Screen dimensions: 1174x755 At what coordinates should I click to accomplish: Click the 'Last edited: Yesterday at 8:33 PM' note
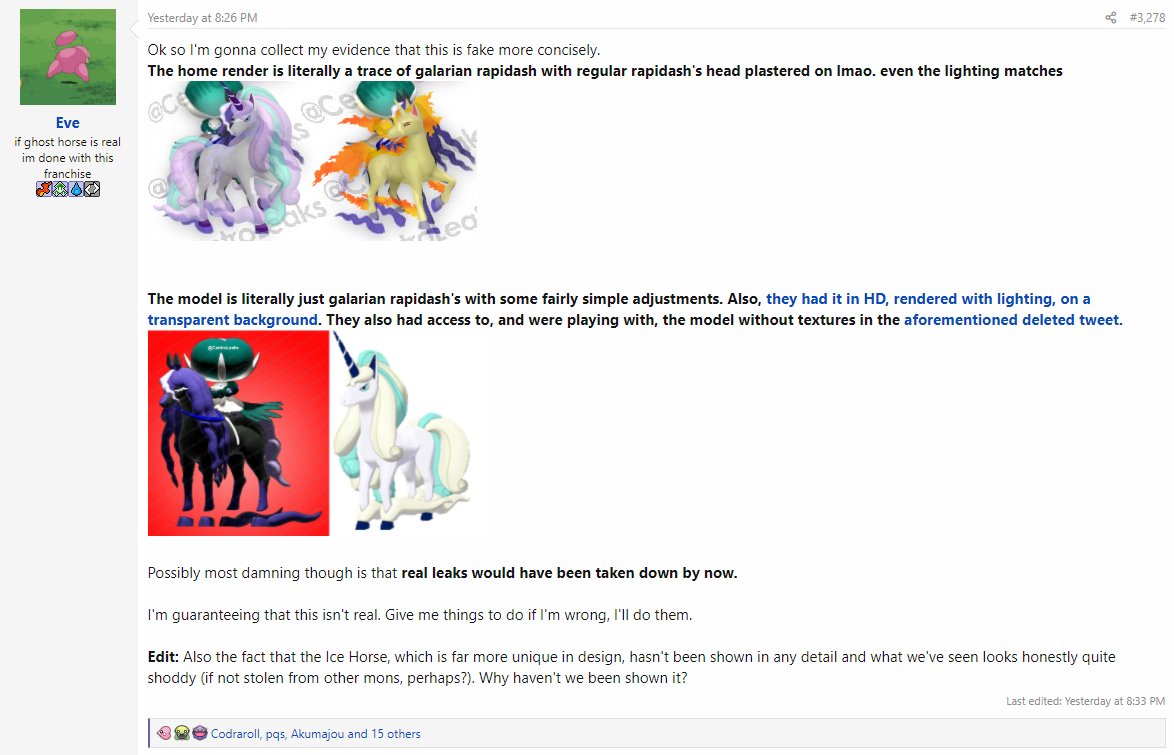pos(1085,701)
